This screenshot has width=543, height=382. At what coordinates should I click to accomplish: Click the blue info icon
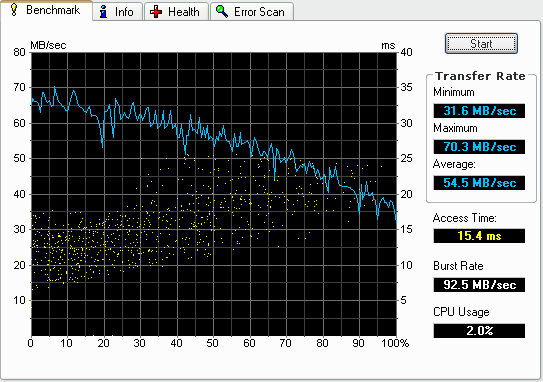point(103,12)
